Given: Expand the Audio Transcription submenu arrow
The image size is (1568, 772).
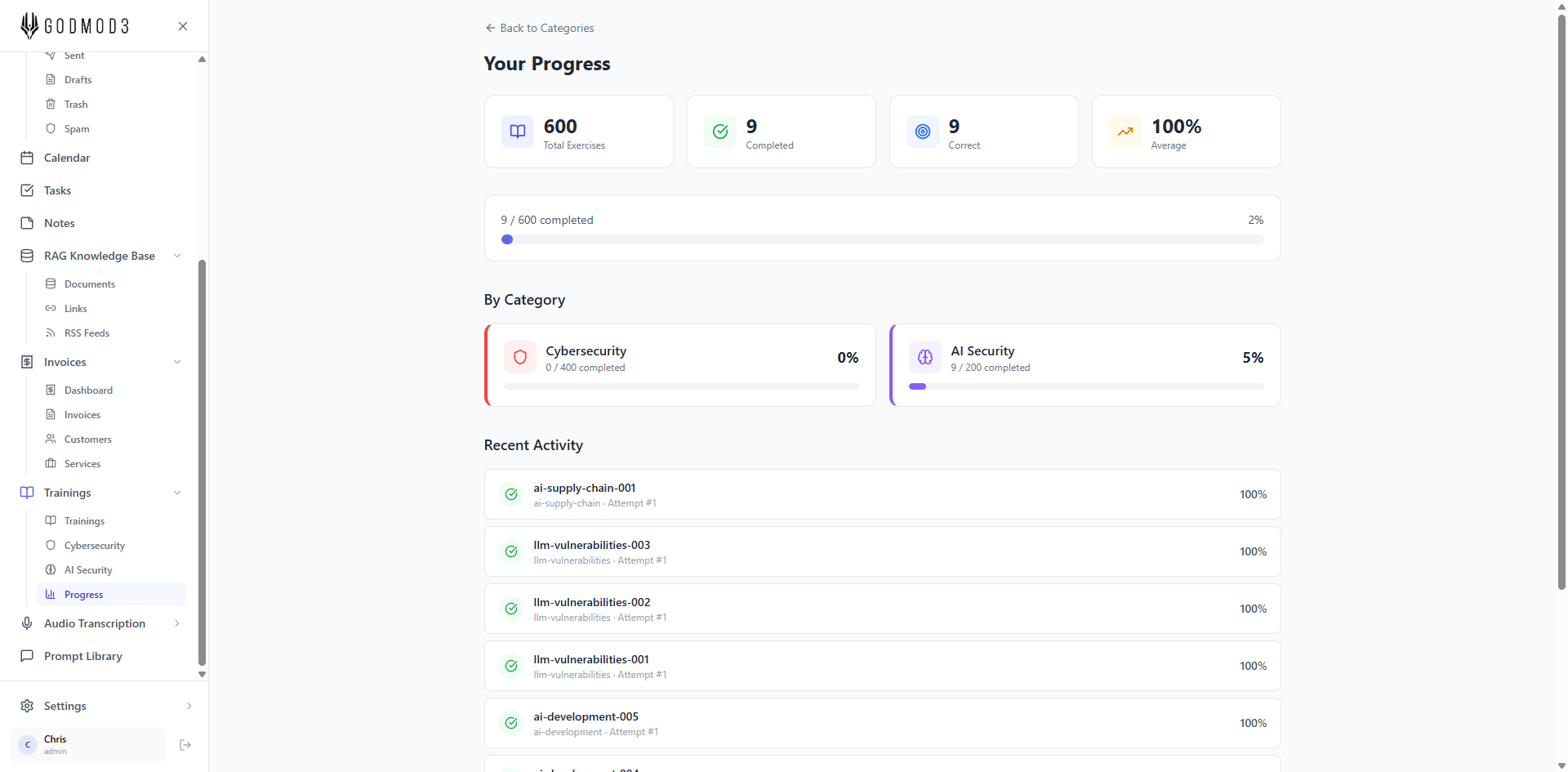Looking at the screenshot, I should (177, 623).
